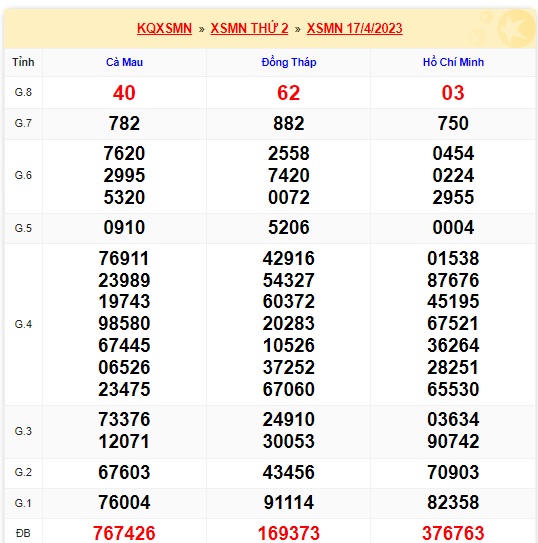Select G.2 number 43456
538x543 pixels.
pos(289,472)
